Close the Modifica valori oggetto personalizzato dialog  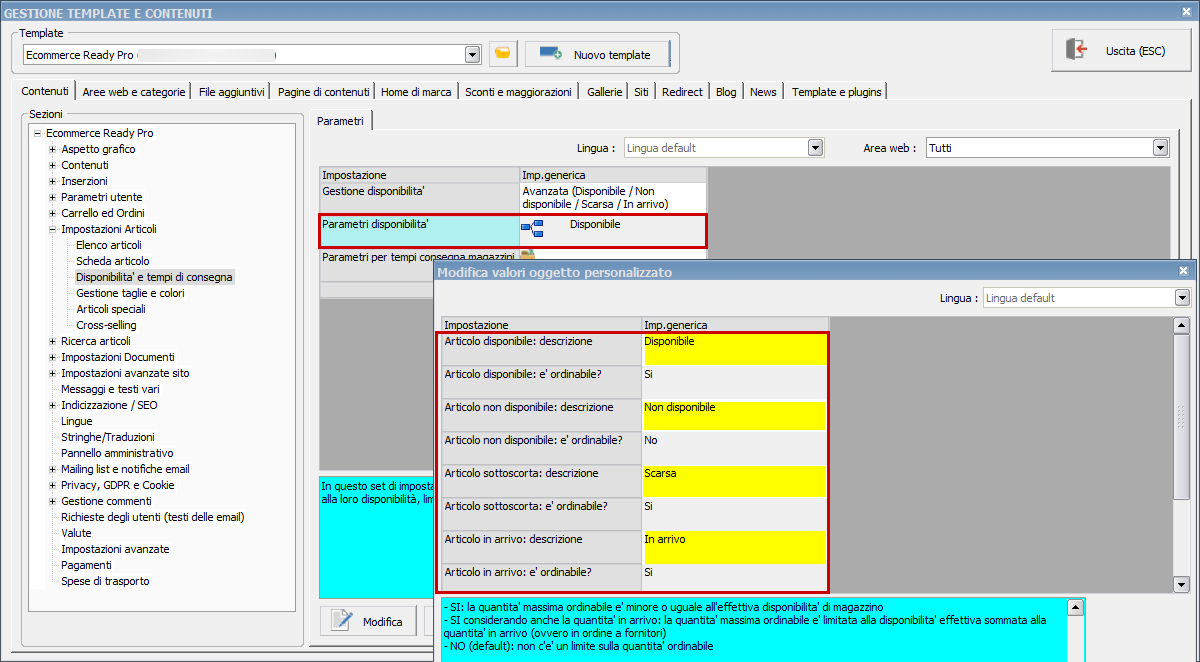point(1184,271)
